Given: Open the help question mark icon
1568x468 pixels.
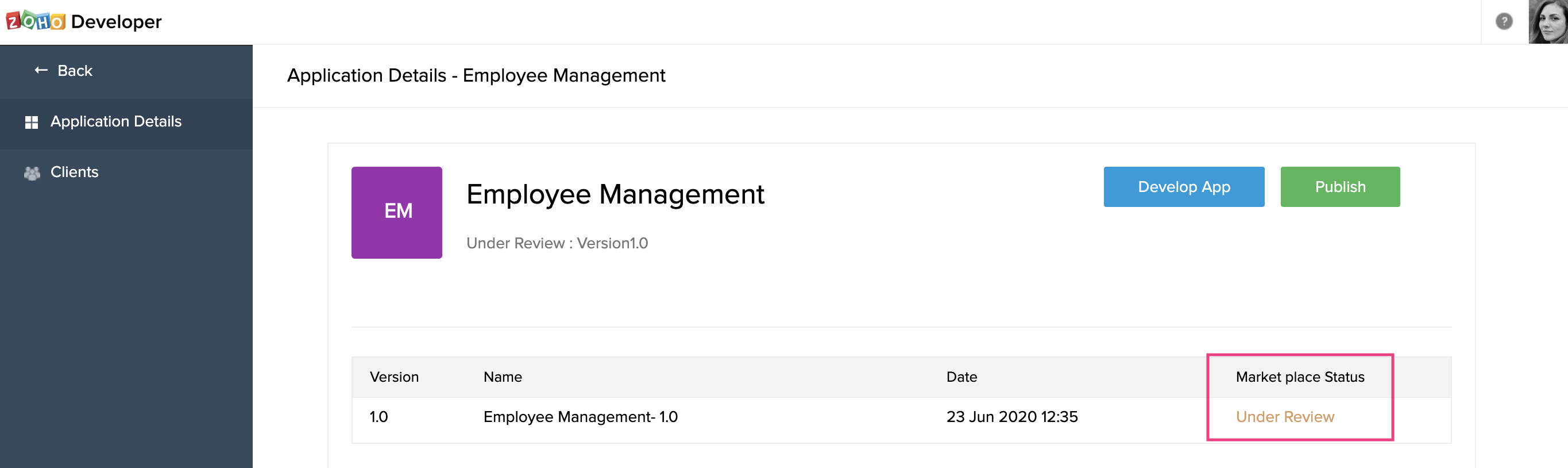Looking at the screenshot, I should 1504,22.
